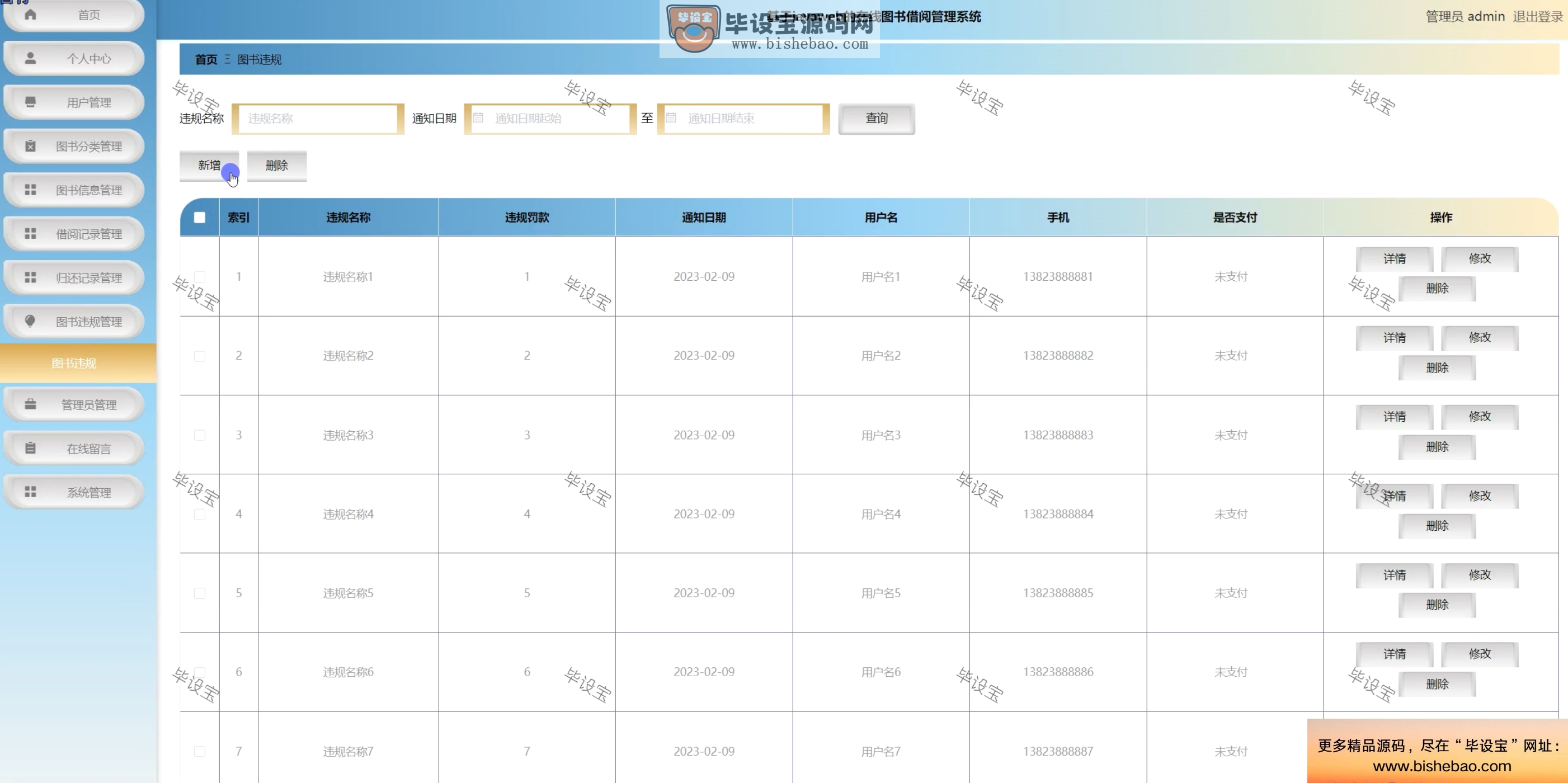Focus the 违规名称 search input
1568x783 pixels.
(x=318, y=118)
